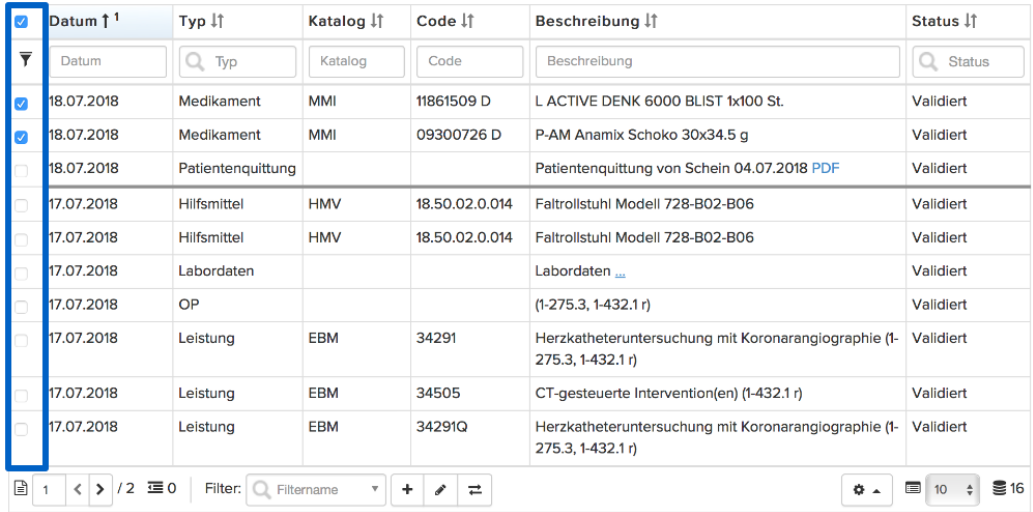Click the page document icon in the footer
The height and width of the screenshot is (512, 1033).
coord(20,489)
